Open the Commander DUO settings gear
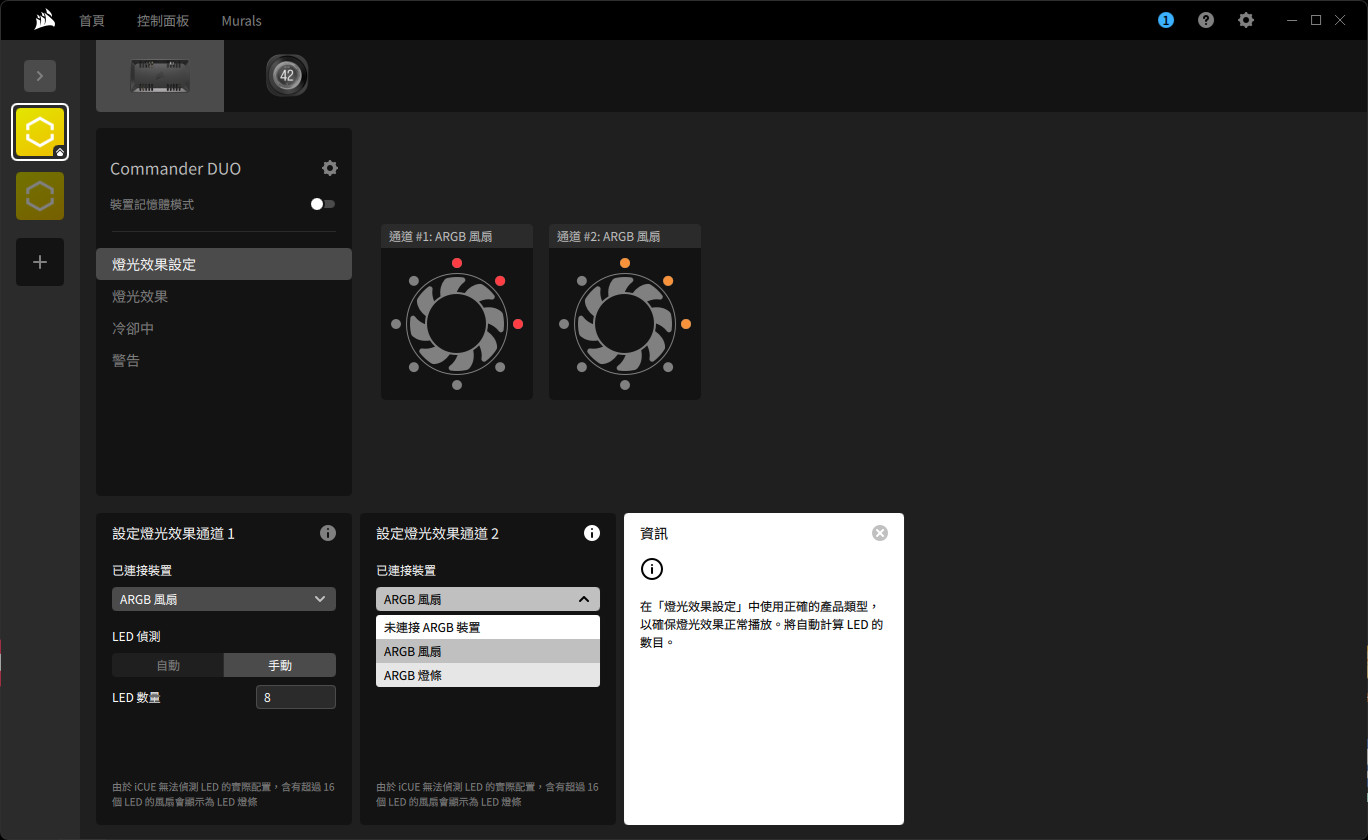Screen dimensions: 1368x840 (x=330, y=168)
